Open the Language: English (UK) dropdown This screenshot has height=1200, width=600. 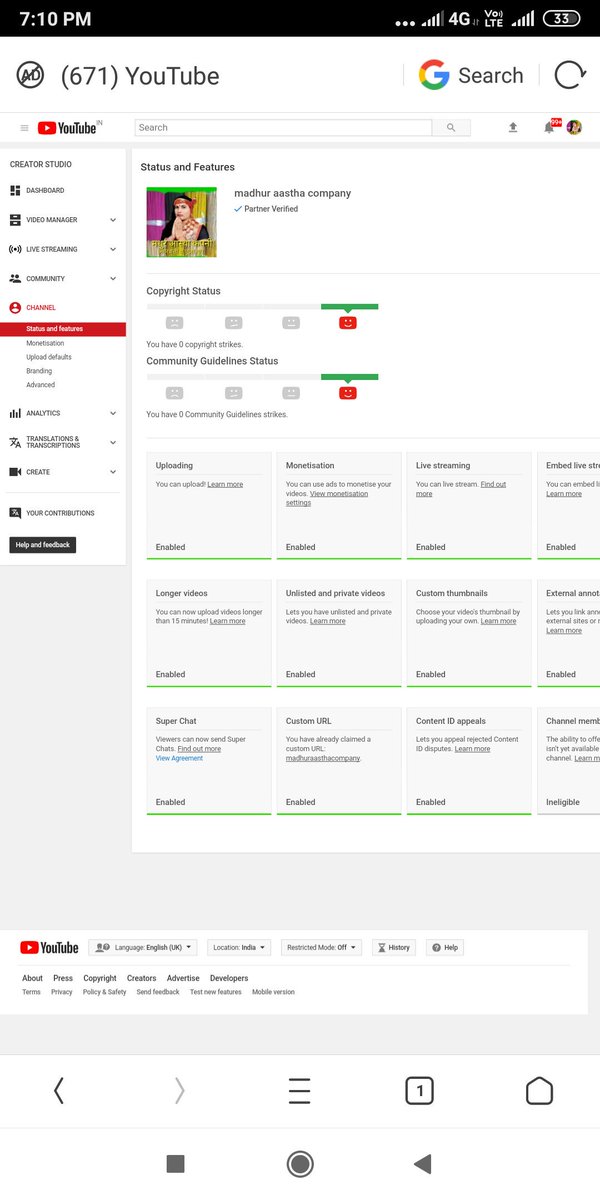(143, 947)
